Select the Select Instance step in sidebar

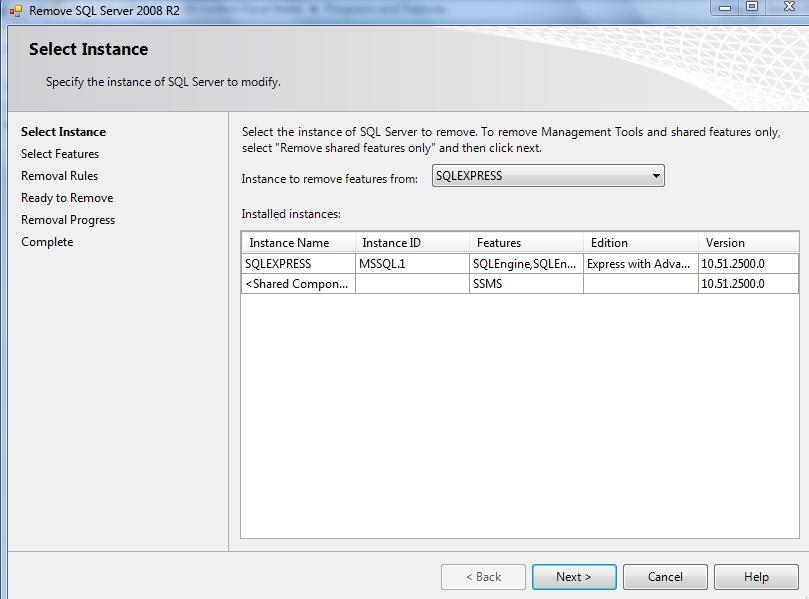(x=63, y=132)
